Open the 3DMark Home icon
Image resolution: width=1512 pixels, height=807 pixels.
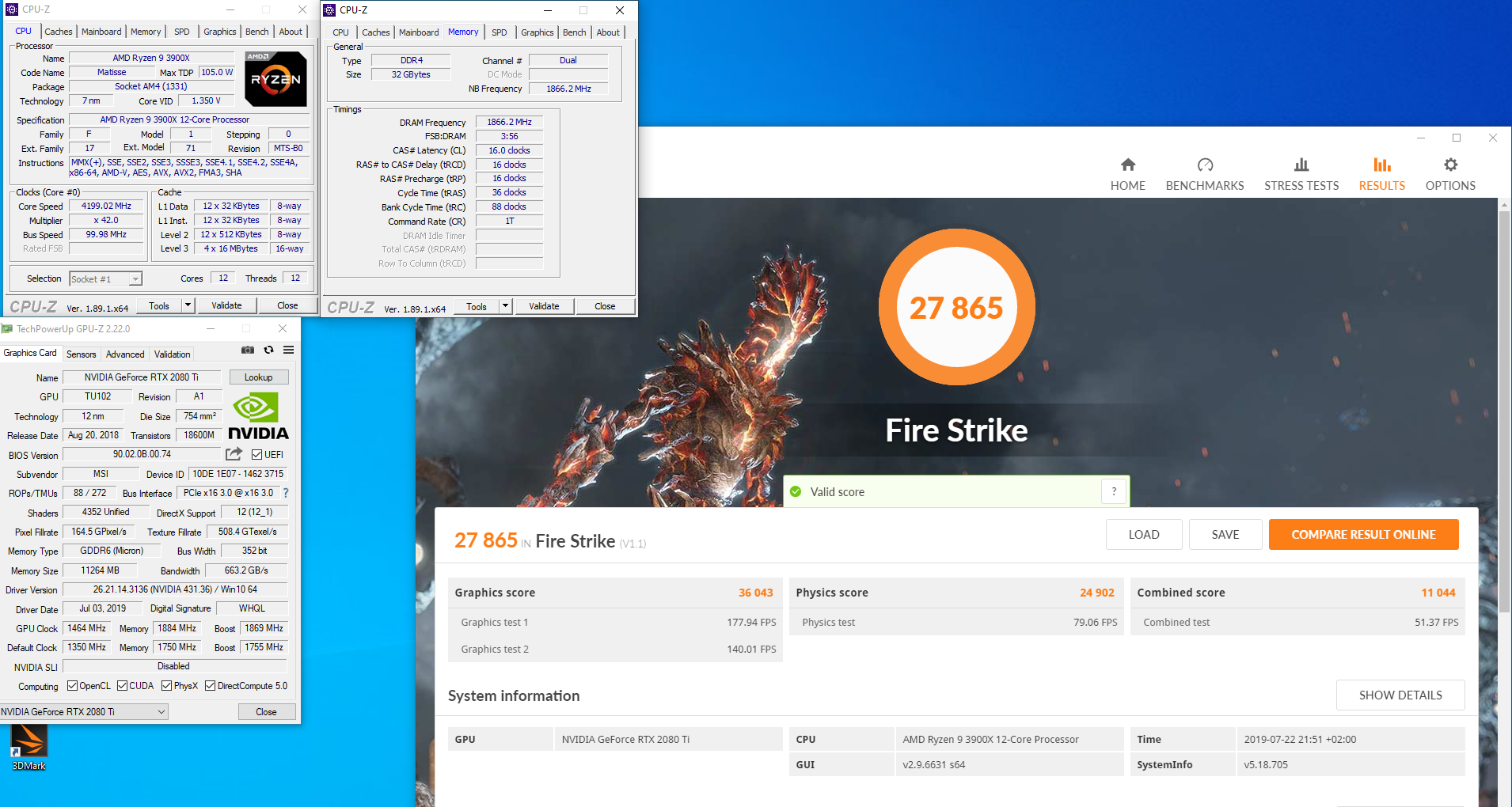[x=1128, y=165]
